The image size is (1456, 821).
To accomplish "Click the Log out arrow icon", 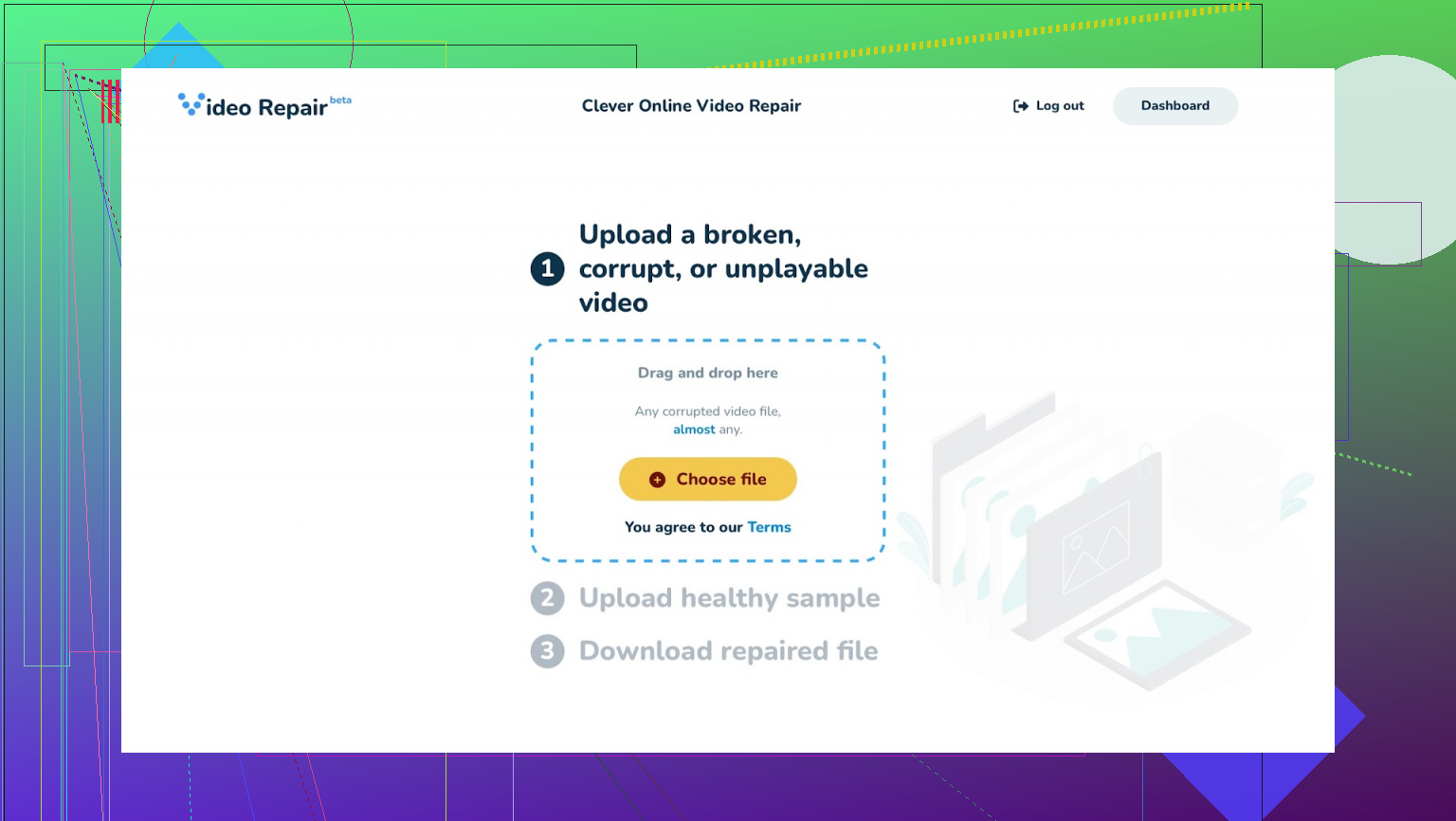I will tap(1021, 106).
